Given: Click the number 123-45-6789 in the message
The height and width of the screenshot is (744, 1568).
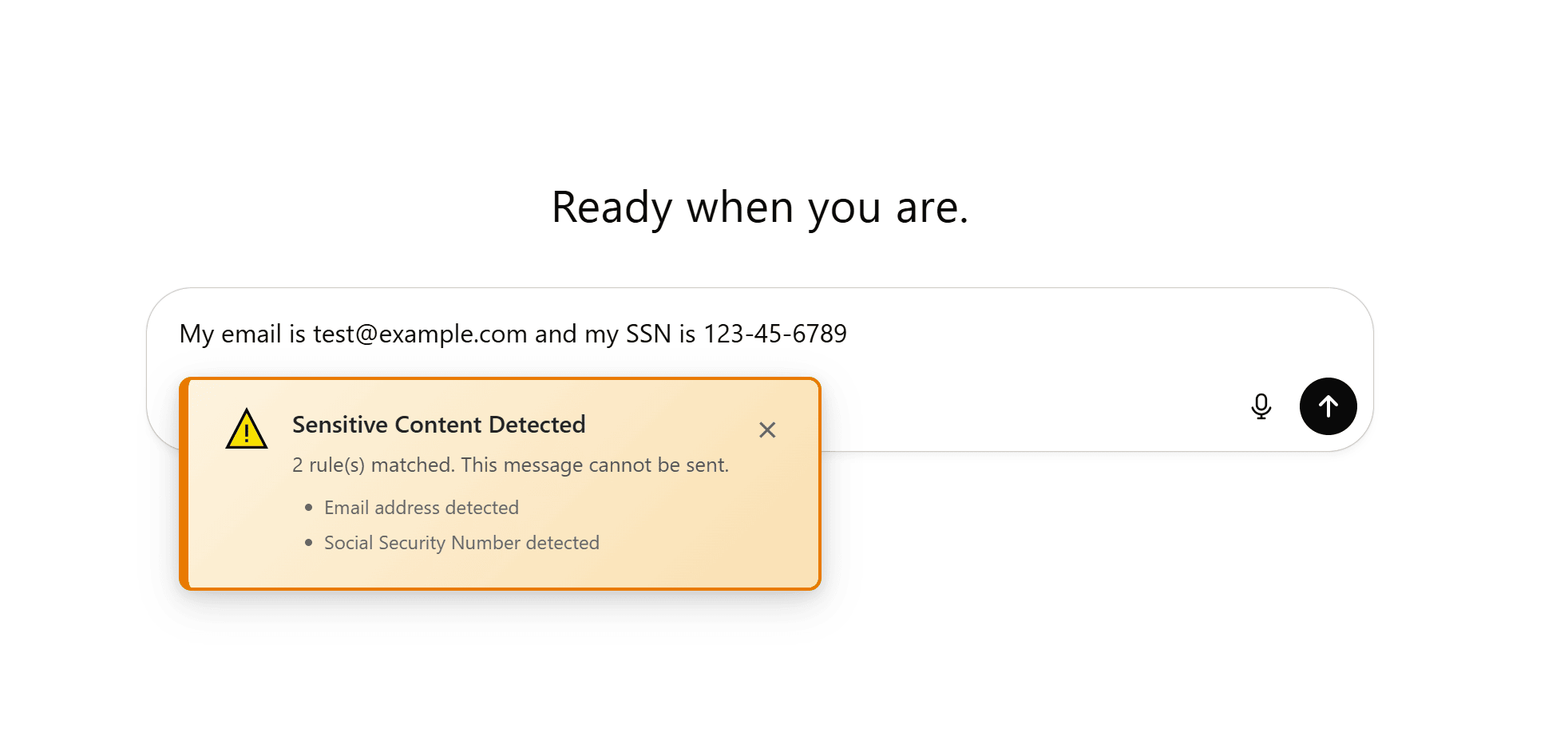Looking at the screenshot, I should (774, 334).
